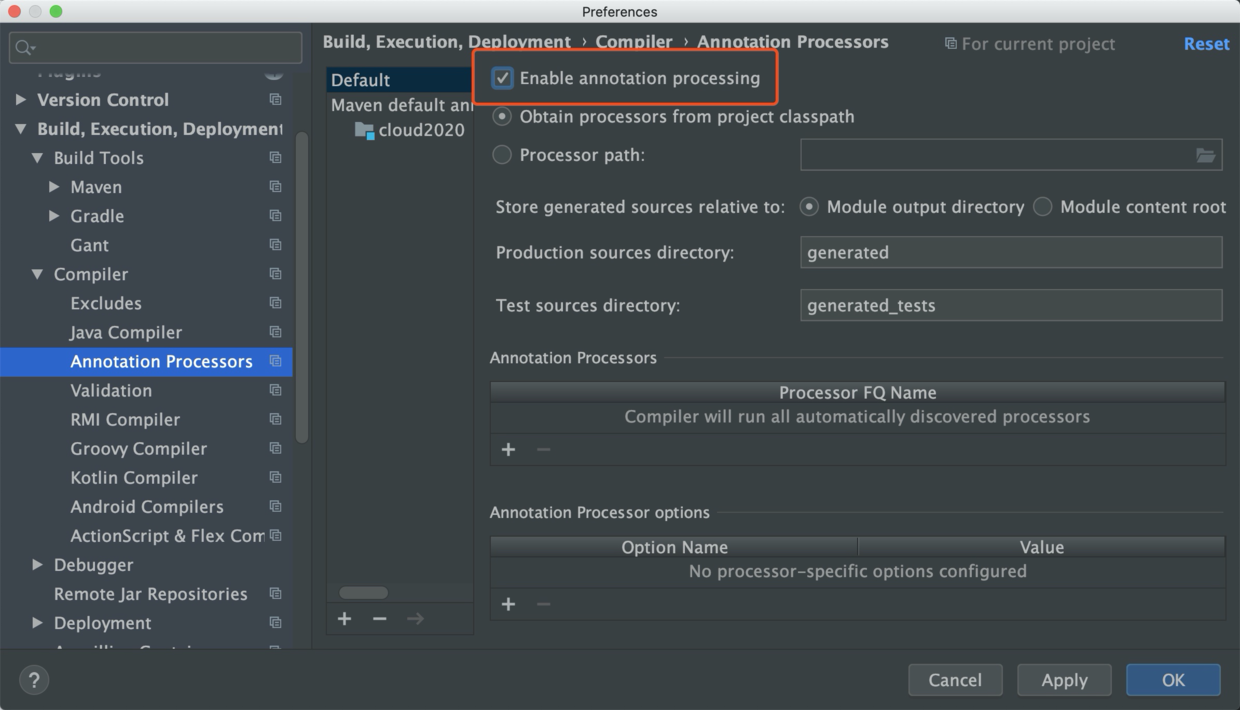Image resolution: width=1240 pixels, height=710 pixels.
Task: Click the search magnifier icon in settings
Action: tap(24, 48)
